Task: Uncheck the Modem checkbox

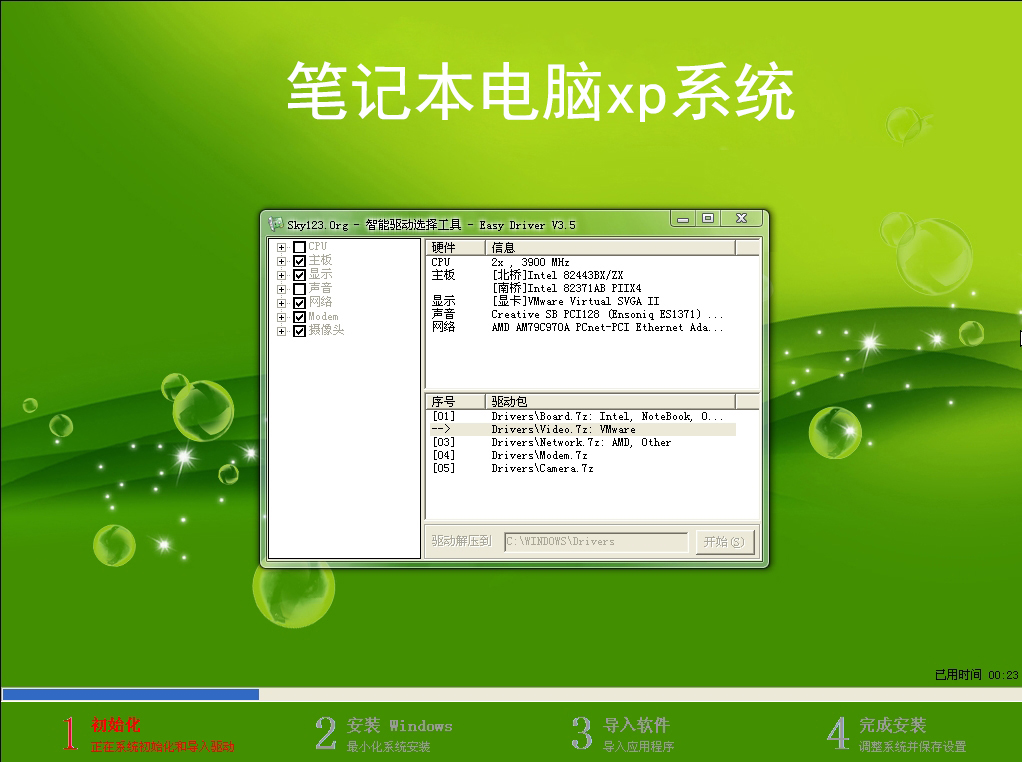Action: pyautogui.click(x=299, y=317)
